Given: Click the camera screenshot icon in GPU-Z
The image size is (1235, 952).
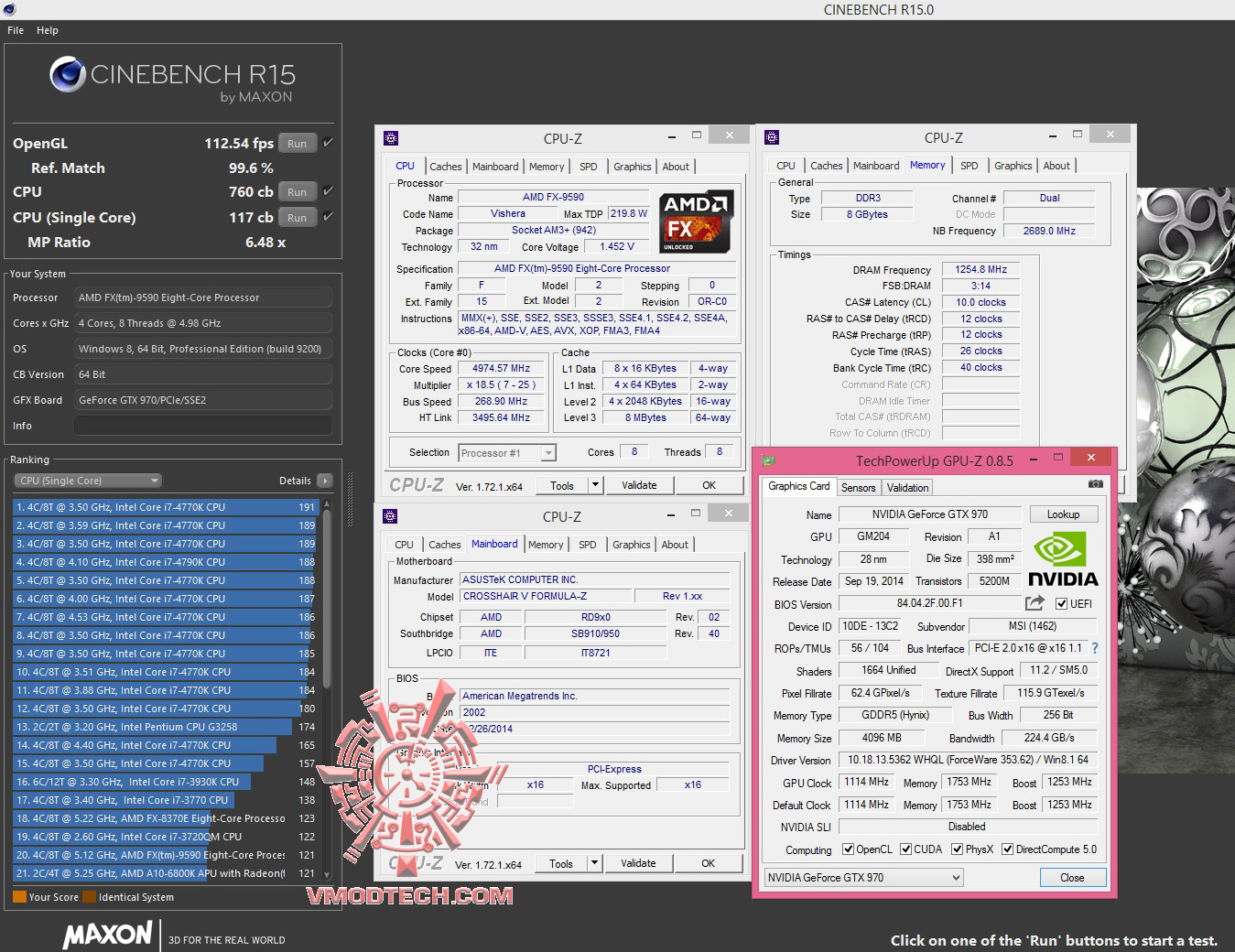Looking at the screenshot, I should pos(1095,483).
